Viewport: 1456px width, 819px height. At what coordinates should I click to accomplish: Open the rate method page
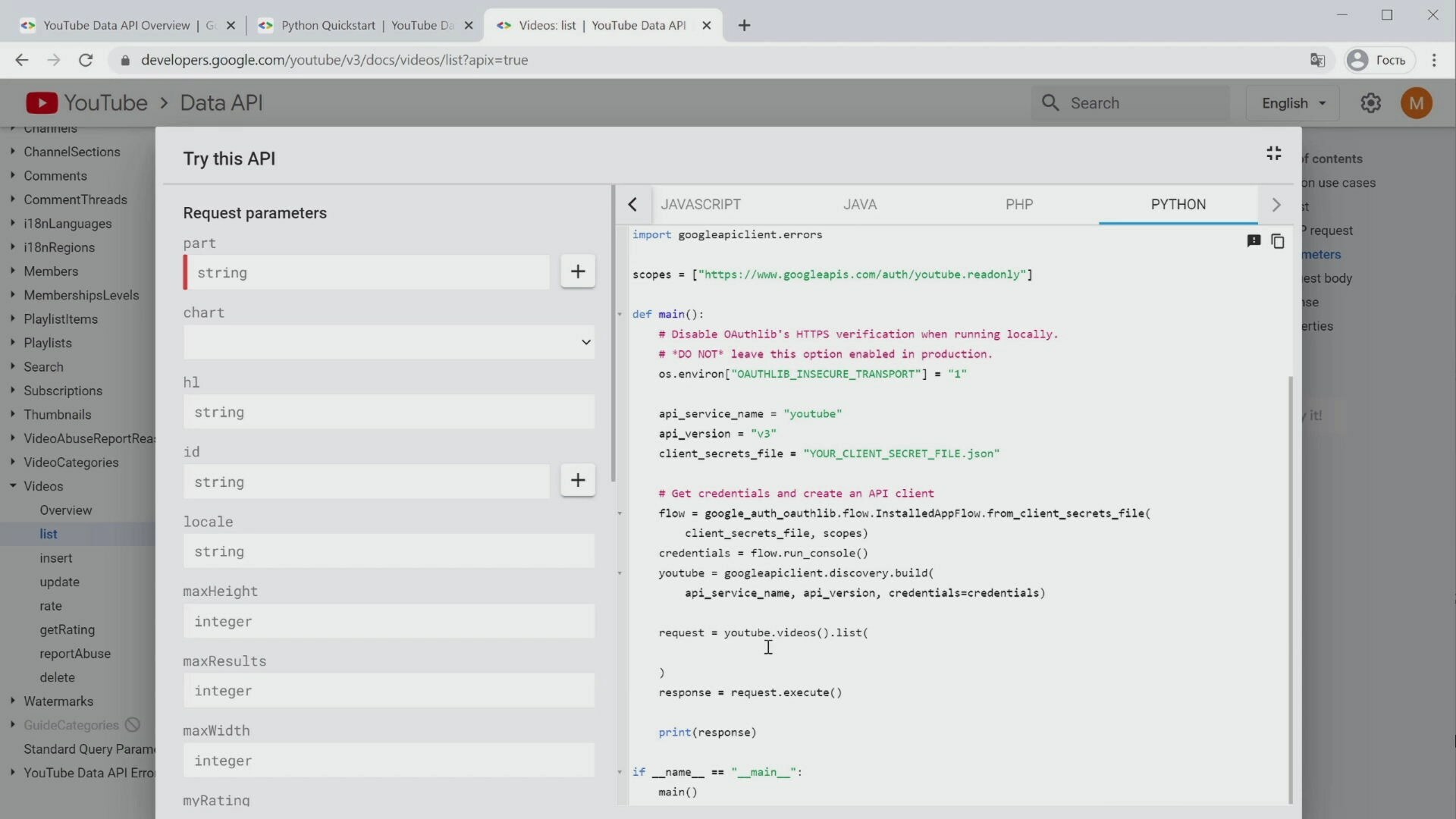coord(51,606)
